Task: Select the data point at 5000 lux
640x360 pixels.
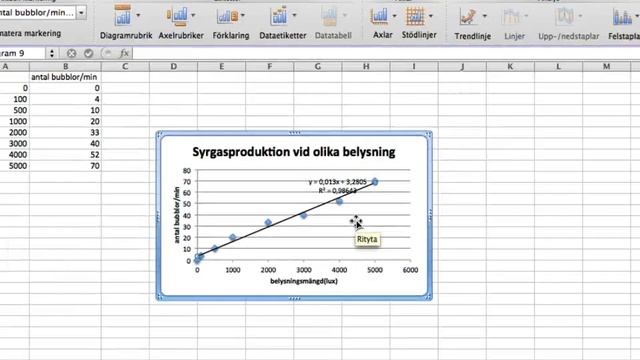Action: 375,182
